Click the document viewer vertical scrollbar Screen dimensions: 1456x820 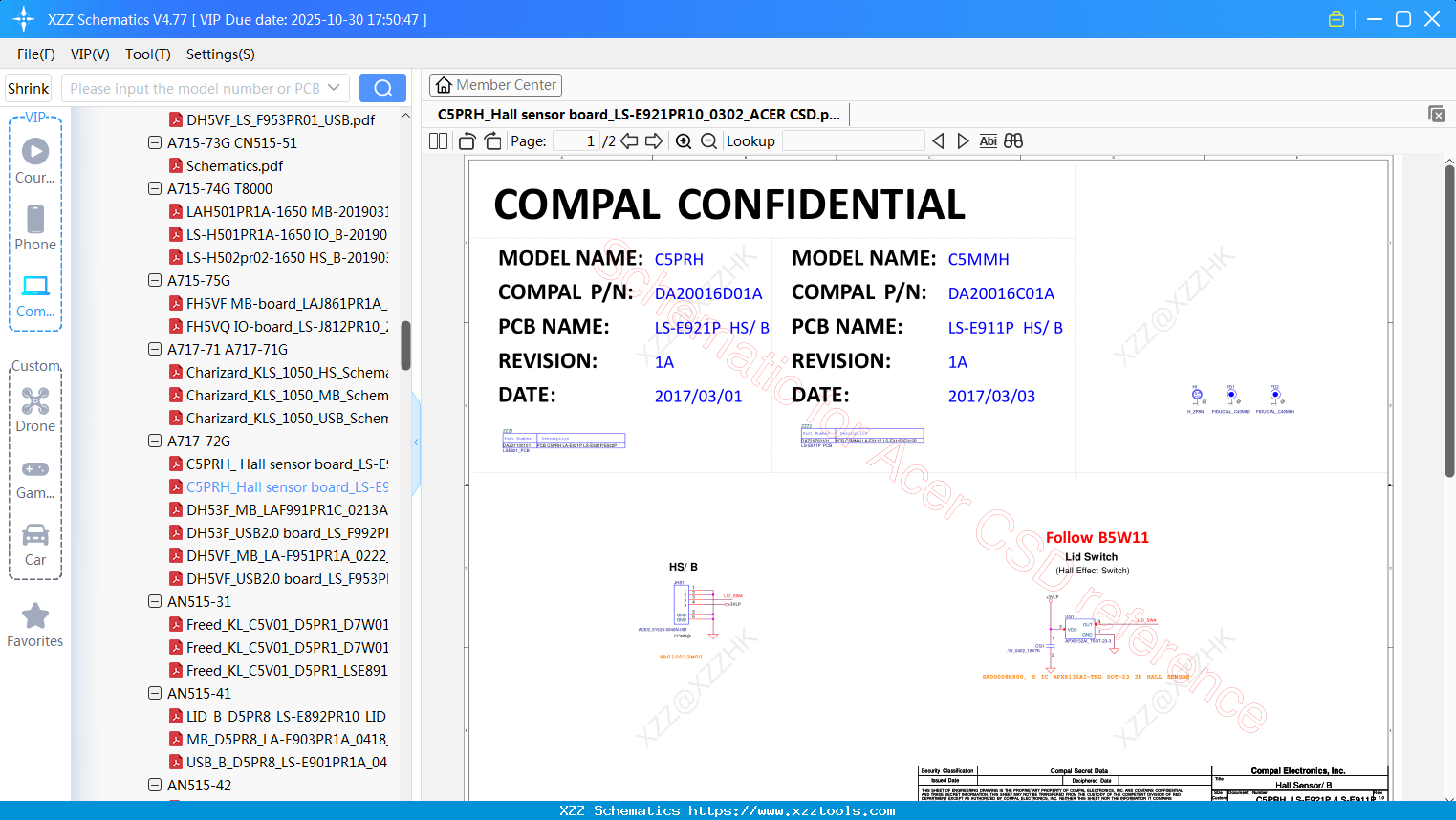click(x=1449, y=321)
